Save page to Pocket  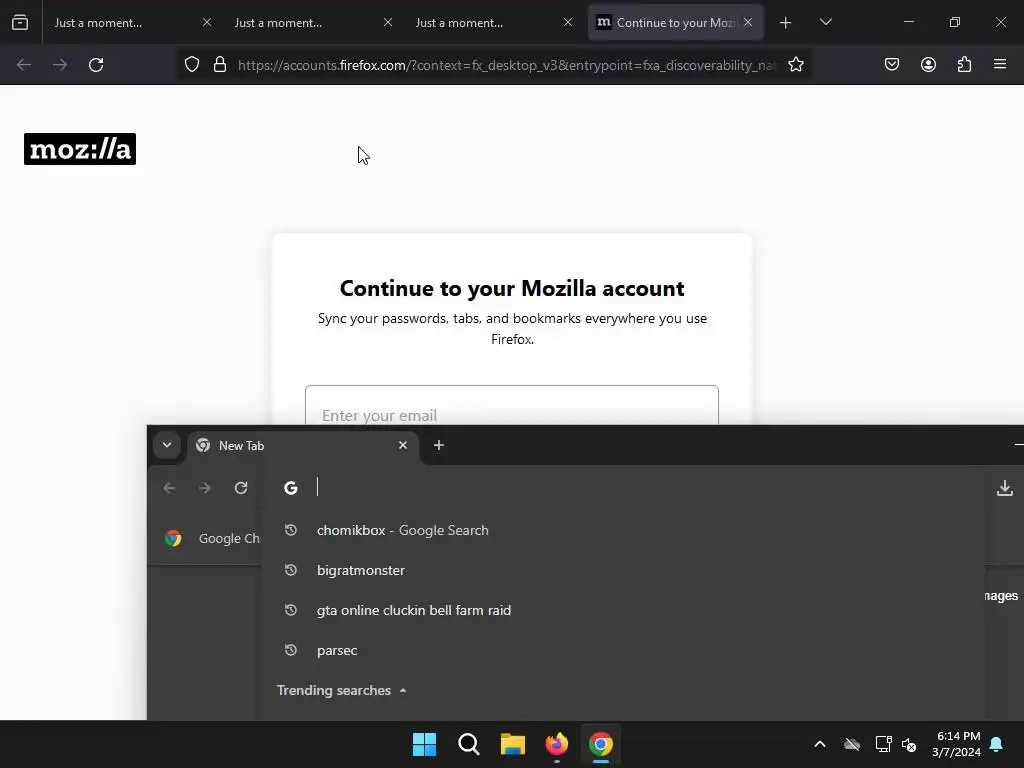[892, 65]
